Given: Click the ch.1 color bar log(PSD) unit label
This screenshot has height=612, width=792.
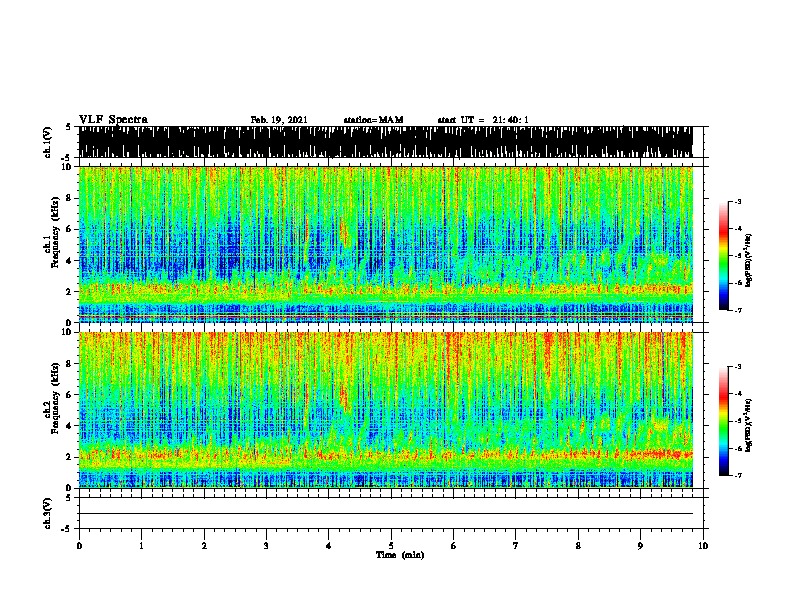Looking at the screenshot, I should [x=749, y=261].
